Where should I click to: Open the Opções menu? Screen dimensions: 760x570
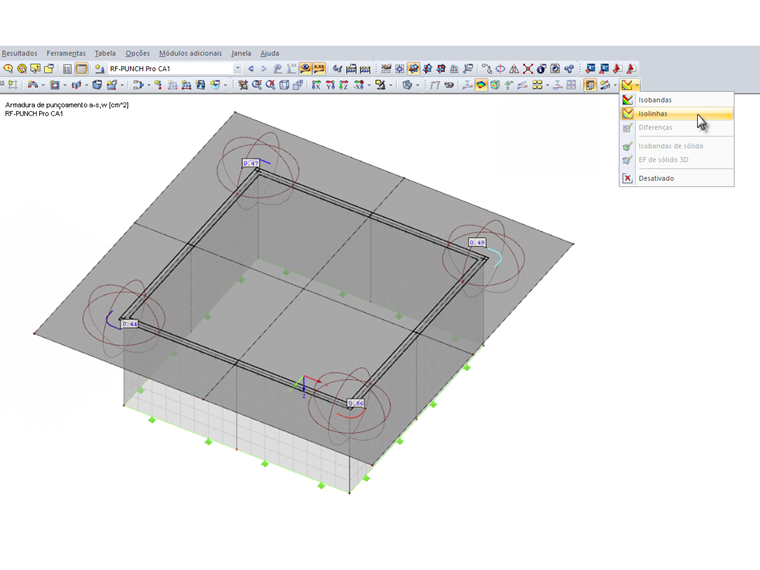(138, 53)
